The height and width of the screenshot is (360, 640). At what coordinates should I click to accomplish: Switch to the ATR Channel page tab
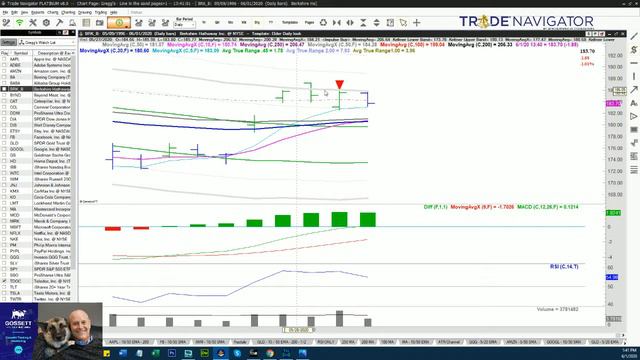pyautogui.click(x=449, y=342)
